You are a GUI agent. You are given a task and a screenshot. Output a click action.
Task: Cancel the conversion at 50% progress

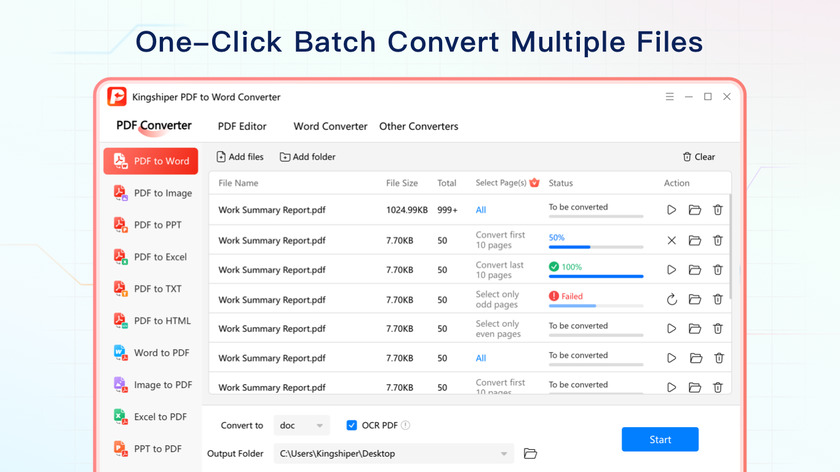click(671, 241)
